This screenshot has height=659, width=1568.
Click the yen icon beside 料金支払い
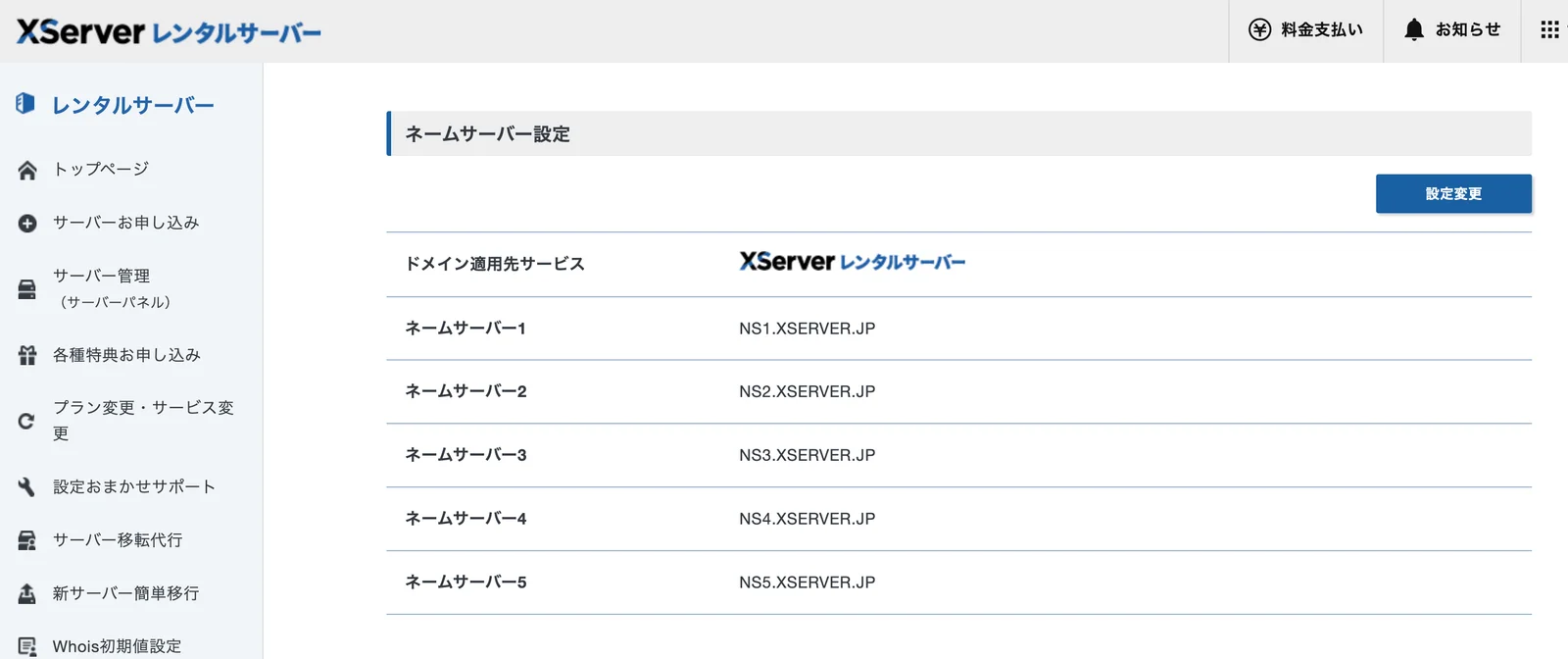(x=1259, y=30)
